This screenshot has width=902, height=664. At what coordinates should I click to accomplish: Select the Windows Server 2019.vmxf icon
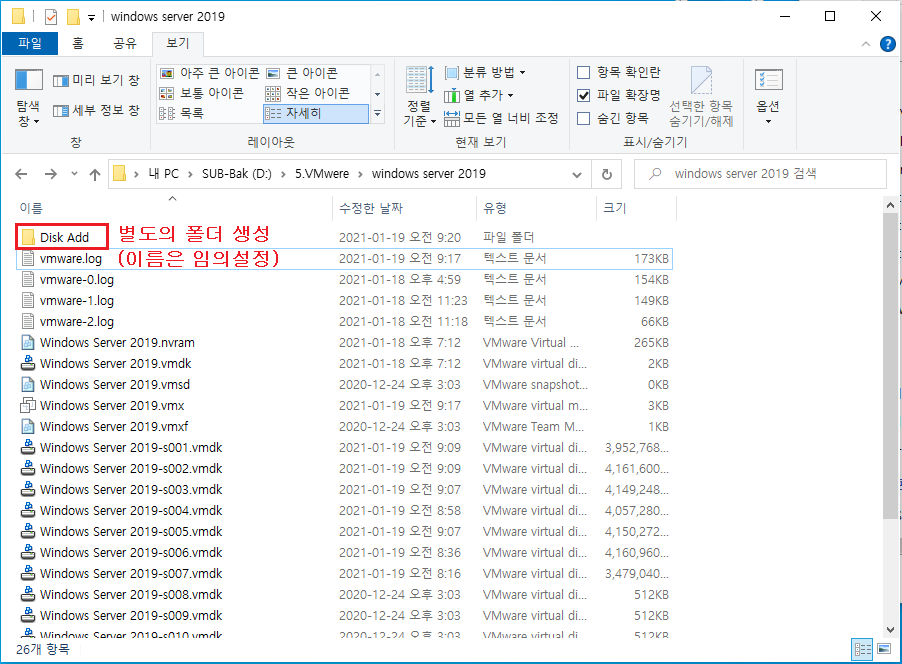tap(27, 426)
